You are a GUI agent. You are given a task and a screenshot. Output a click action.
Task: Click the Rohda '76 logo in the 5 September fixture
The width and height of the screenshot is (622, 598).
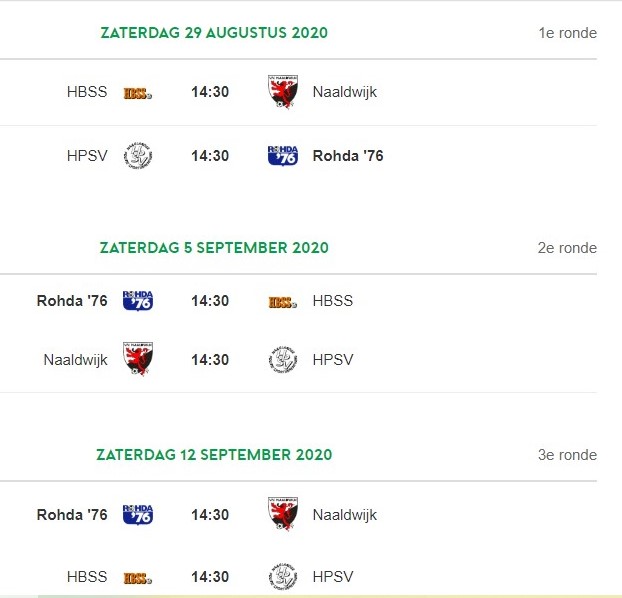pos(137,301)
